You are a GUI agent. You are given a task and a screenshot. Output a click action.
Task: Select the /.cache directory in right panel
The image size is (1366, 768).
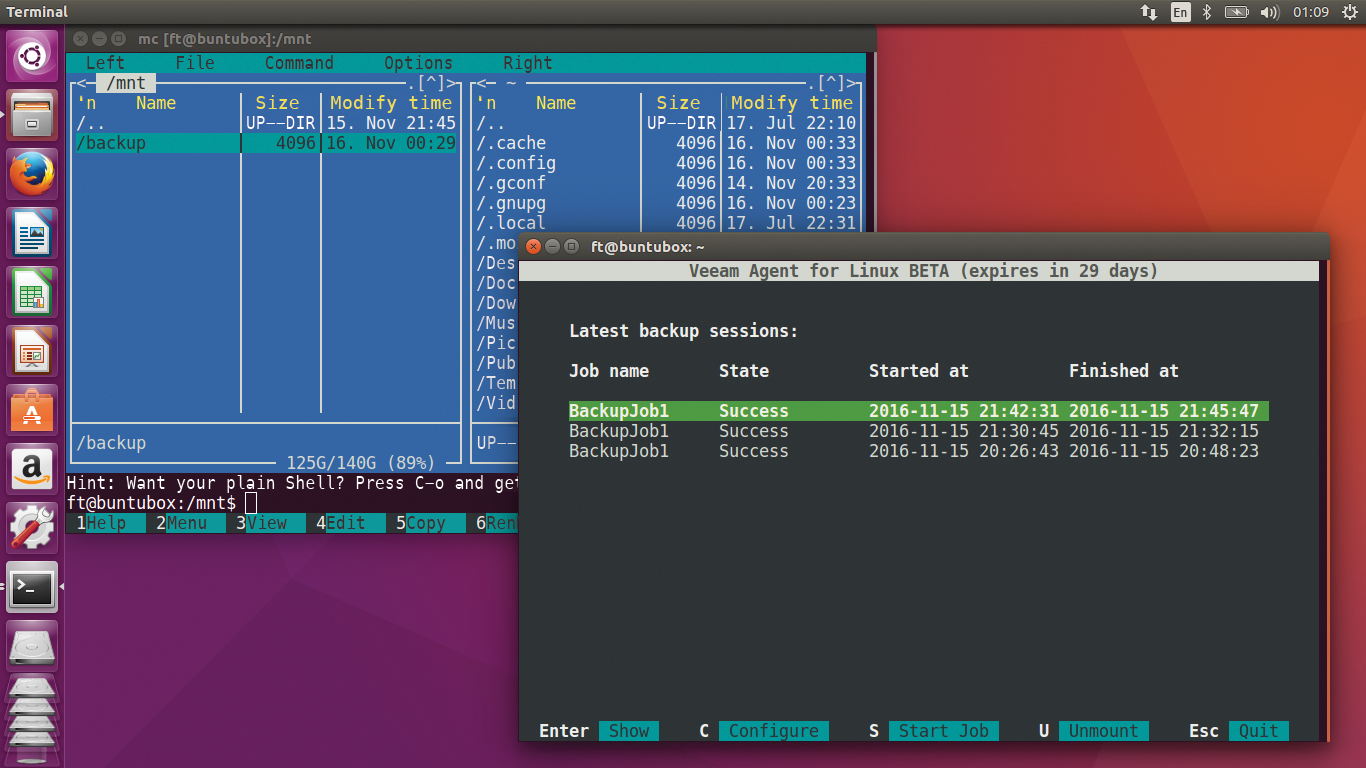click(x=666, y=143)
